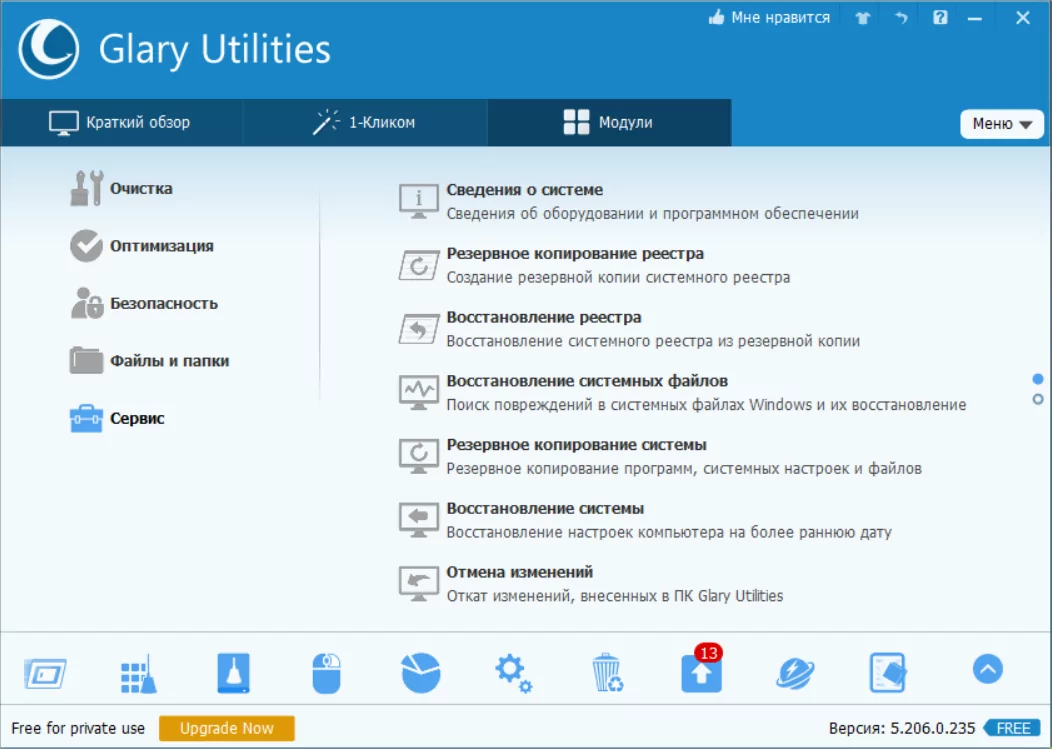Click the undo arrow icon in title bar
This screenshot has width=1052, height=749.
[901, 18]
